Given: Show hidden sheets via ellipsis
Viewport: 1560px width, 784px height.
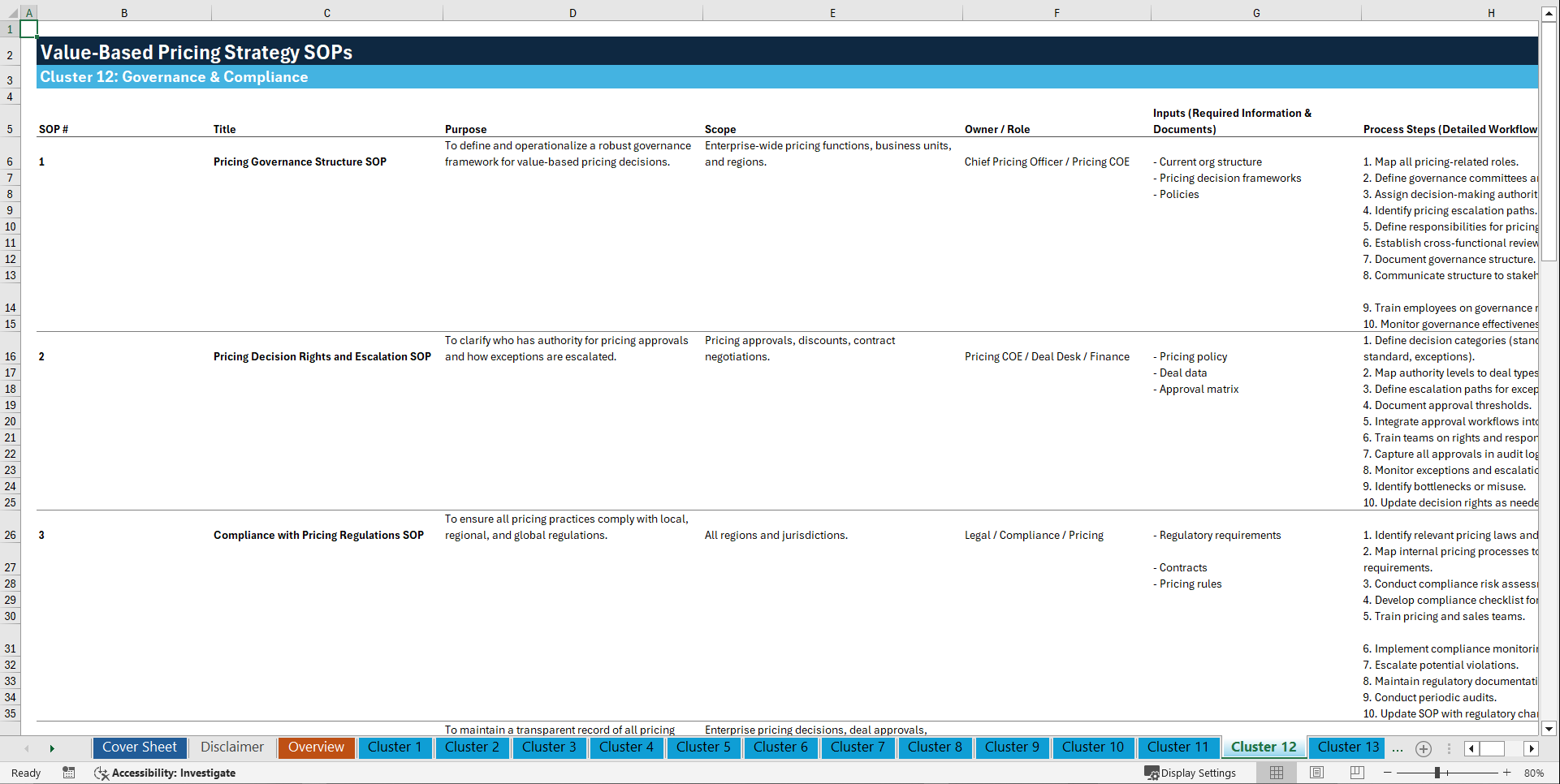Looking at the screenshot, I should point(1398,748).
